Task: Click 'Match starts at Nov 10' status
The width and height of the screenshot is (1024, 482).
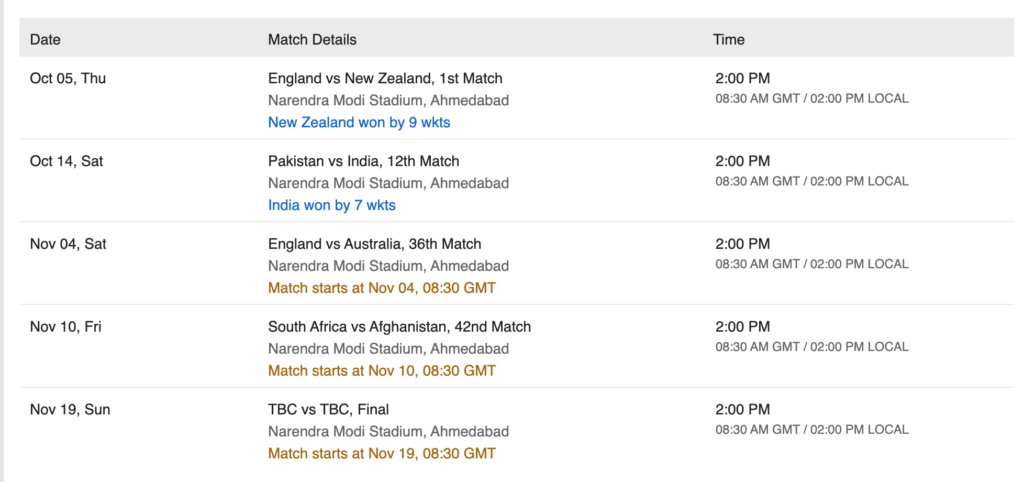Action: point(382,371)
